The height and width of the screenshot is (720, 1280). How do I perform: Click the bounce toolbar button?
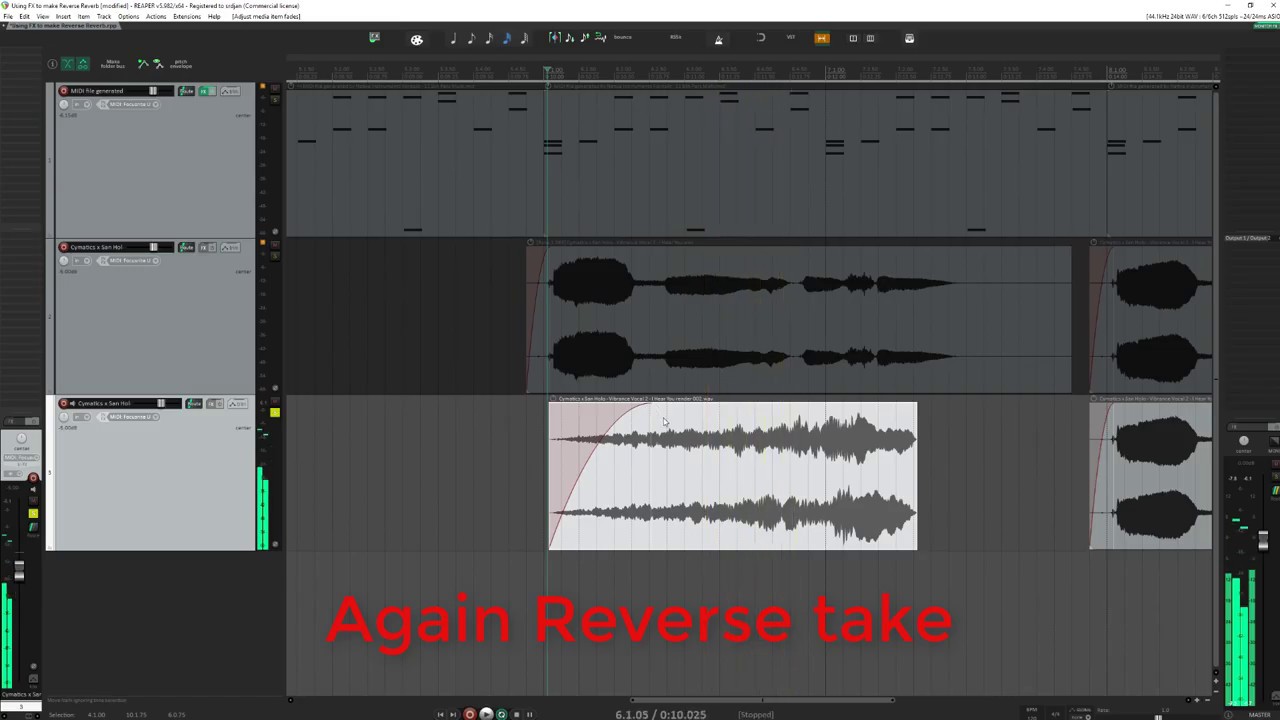pyautogui.click(x=623, y=38)
